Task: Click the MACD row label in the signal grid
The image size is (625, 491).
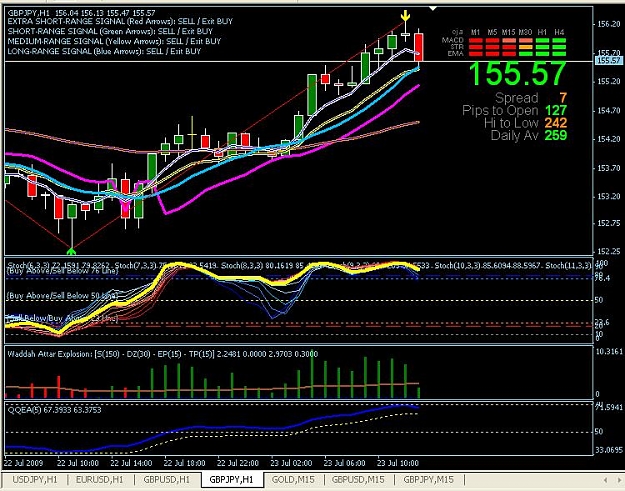Action: click(453, 40)
